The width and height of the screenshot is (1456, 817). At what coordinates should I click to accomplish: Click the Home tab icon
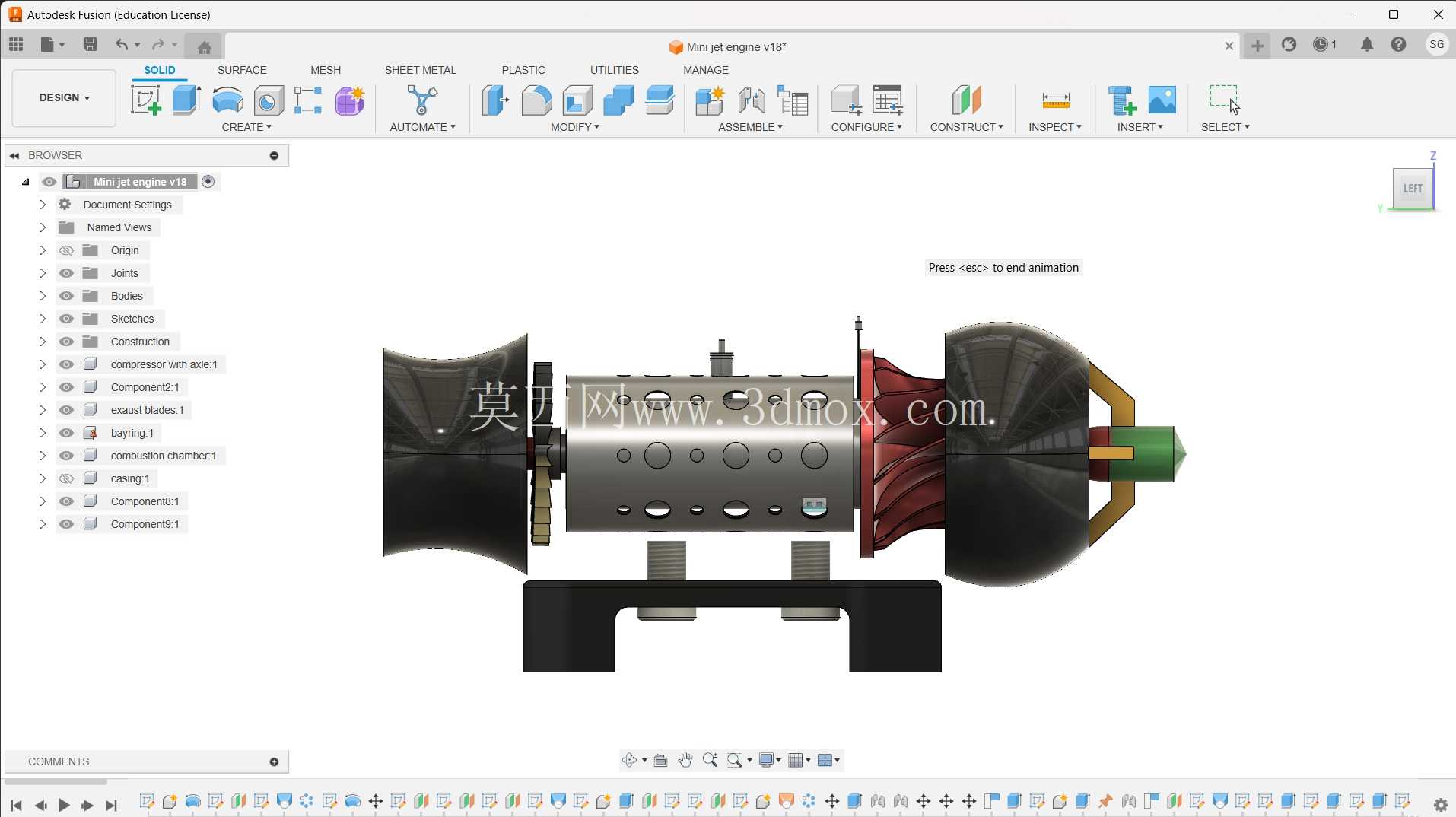204,47
